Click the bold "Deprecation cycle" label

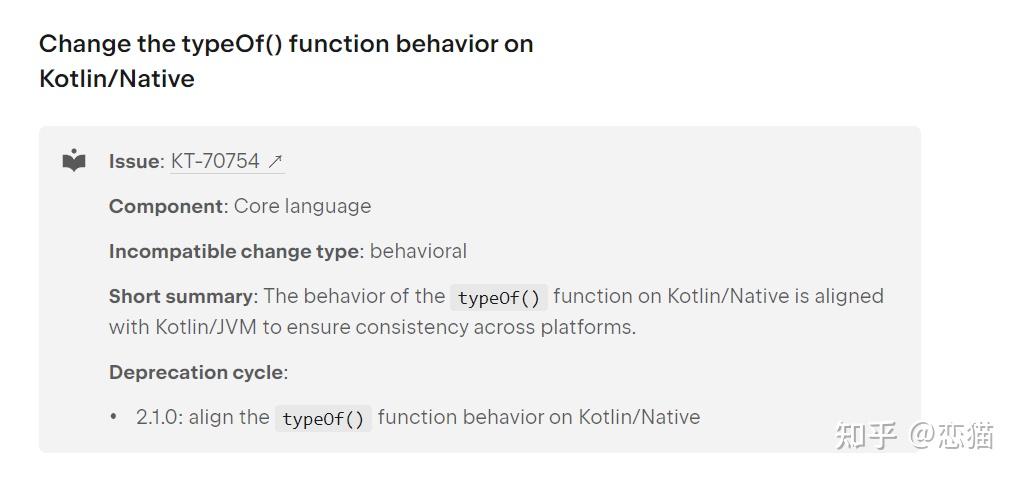195,372
